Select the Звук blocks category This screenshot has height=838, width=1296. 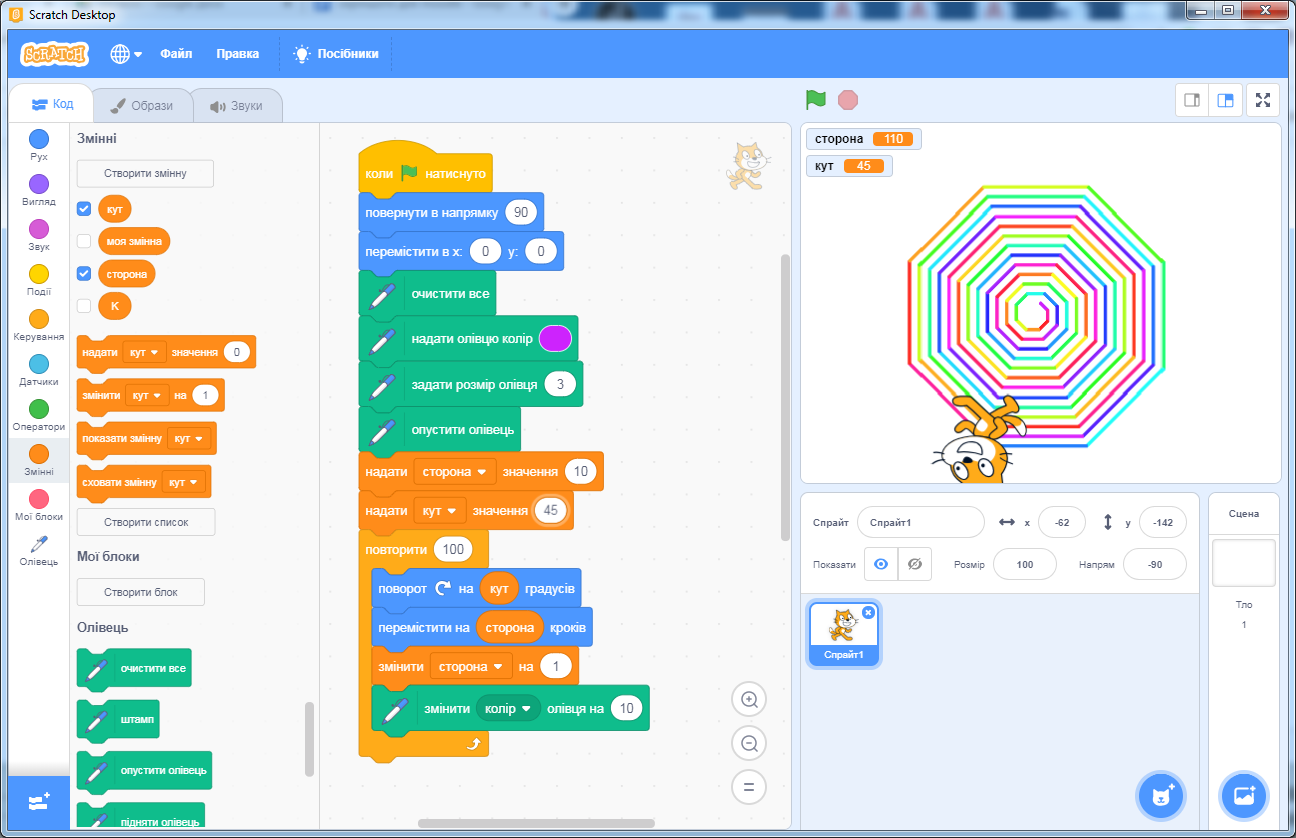[39, 236]
